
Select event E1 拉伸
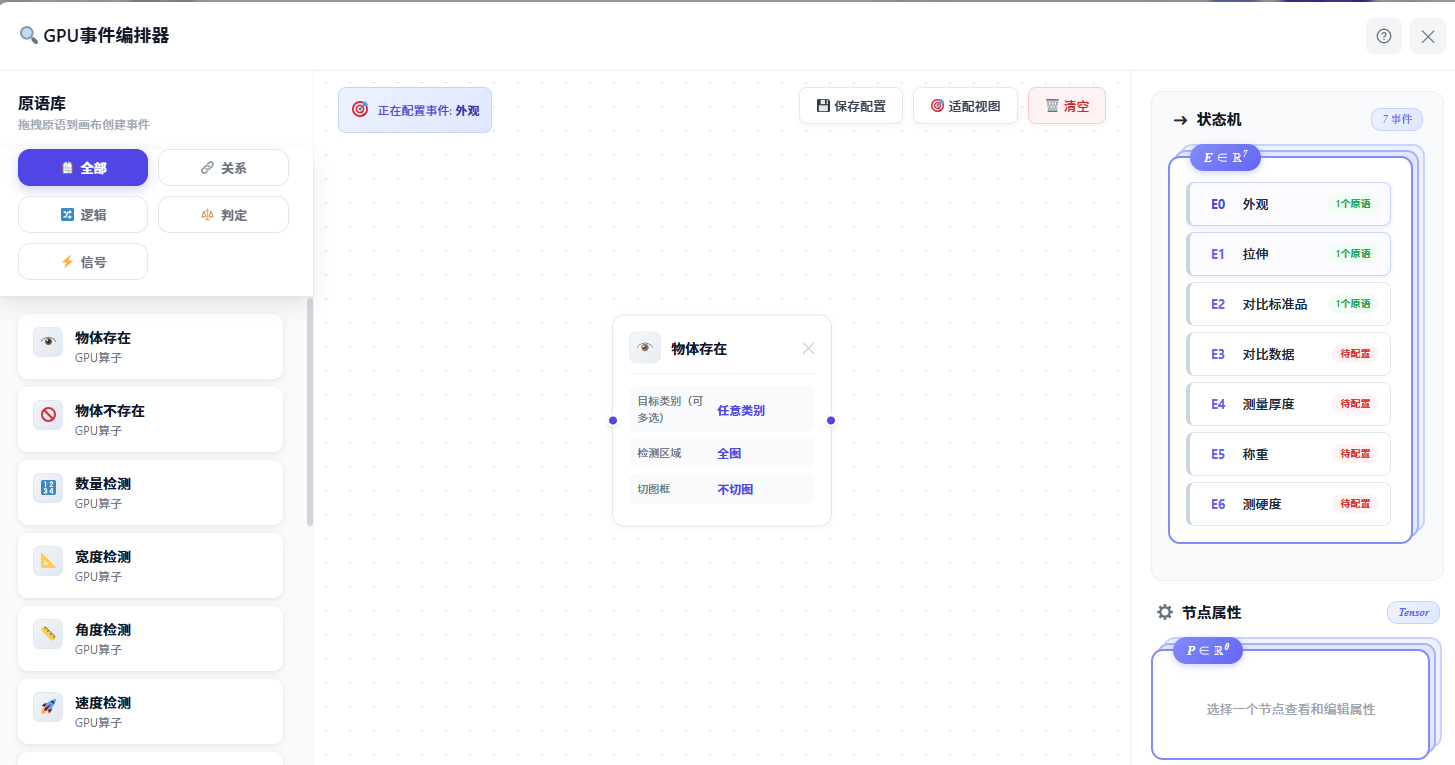coord(1288,254)
